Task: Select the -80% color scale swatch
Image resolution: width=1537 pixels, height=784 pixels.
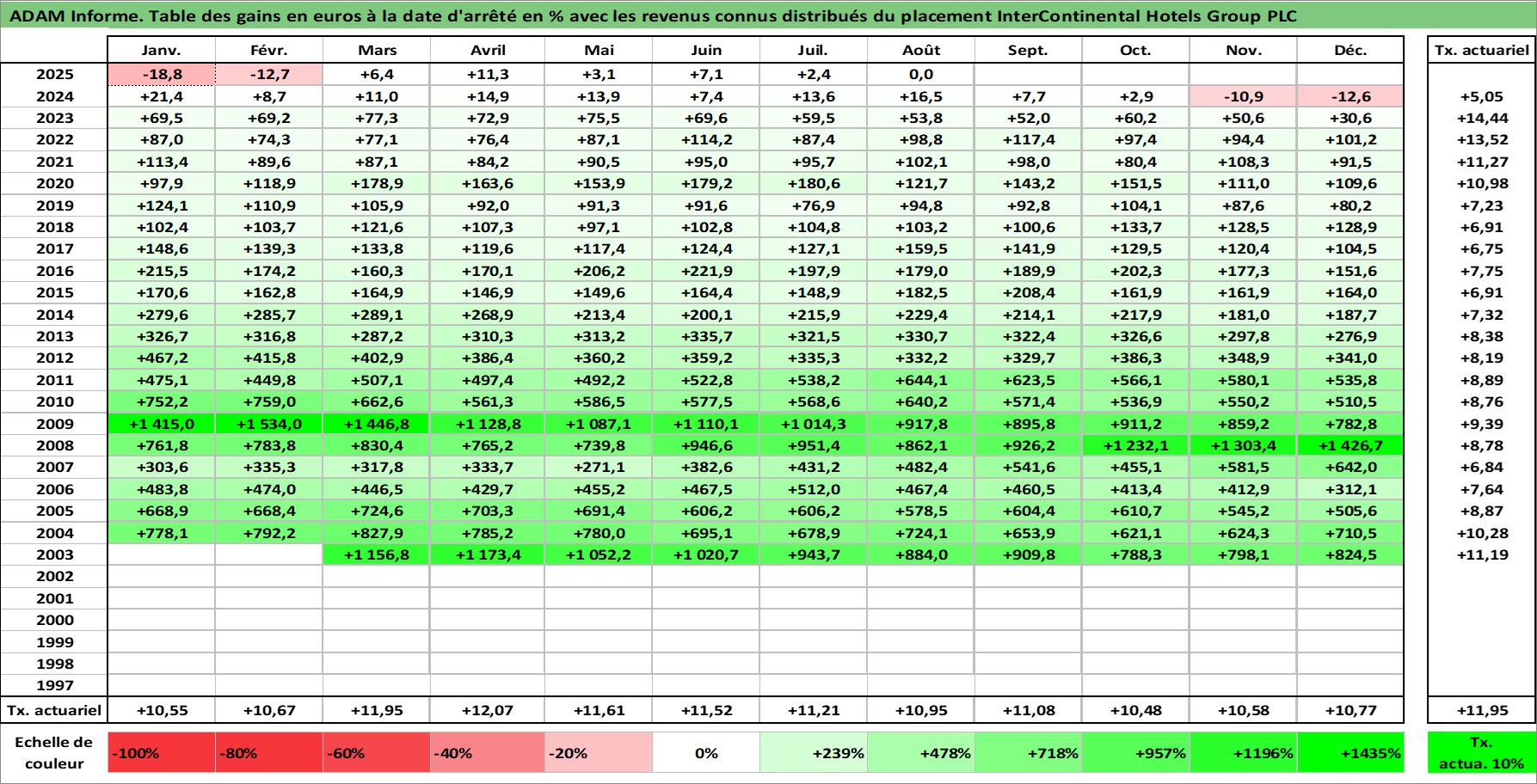Action: coord(268,752)
